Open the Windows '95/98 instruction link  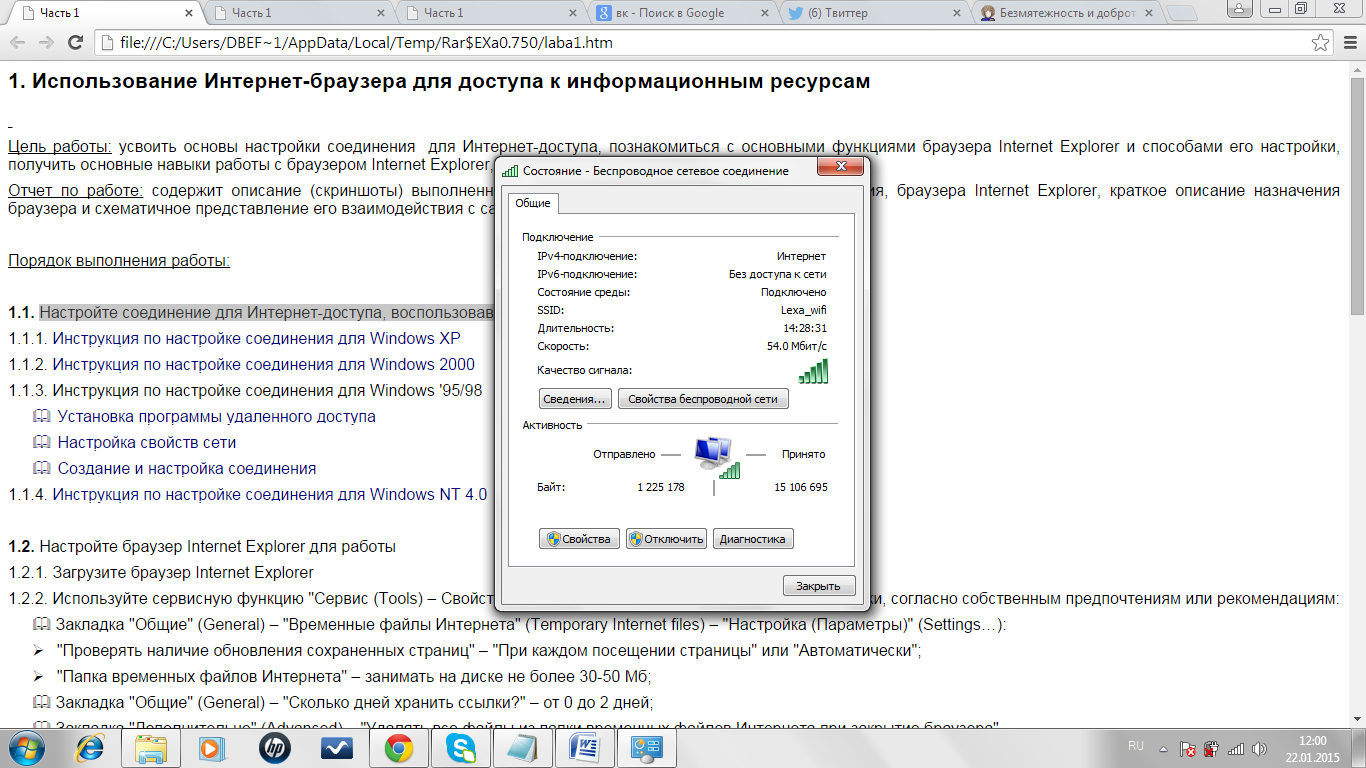267,390
